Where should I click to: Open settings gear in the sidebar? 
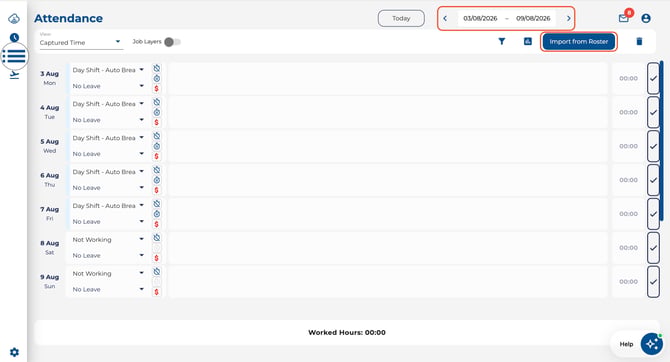coord(14,352)
